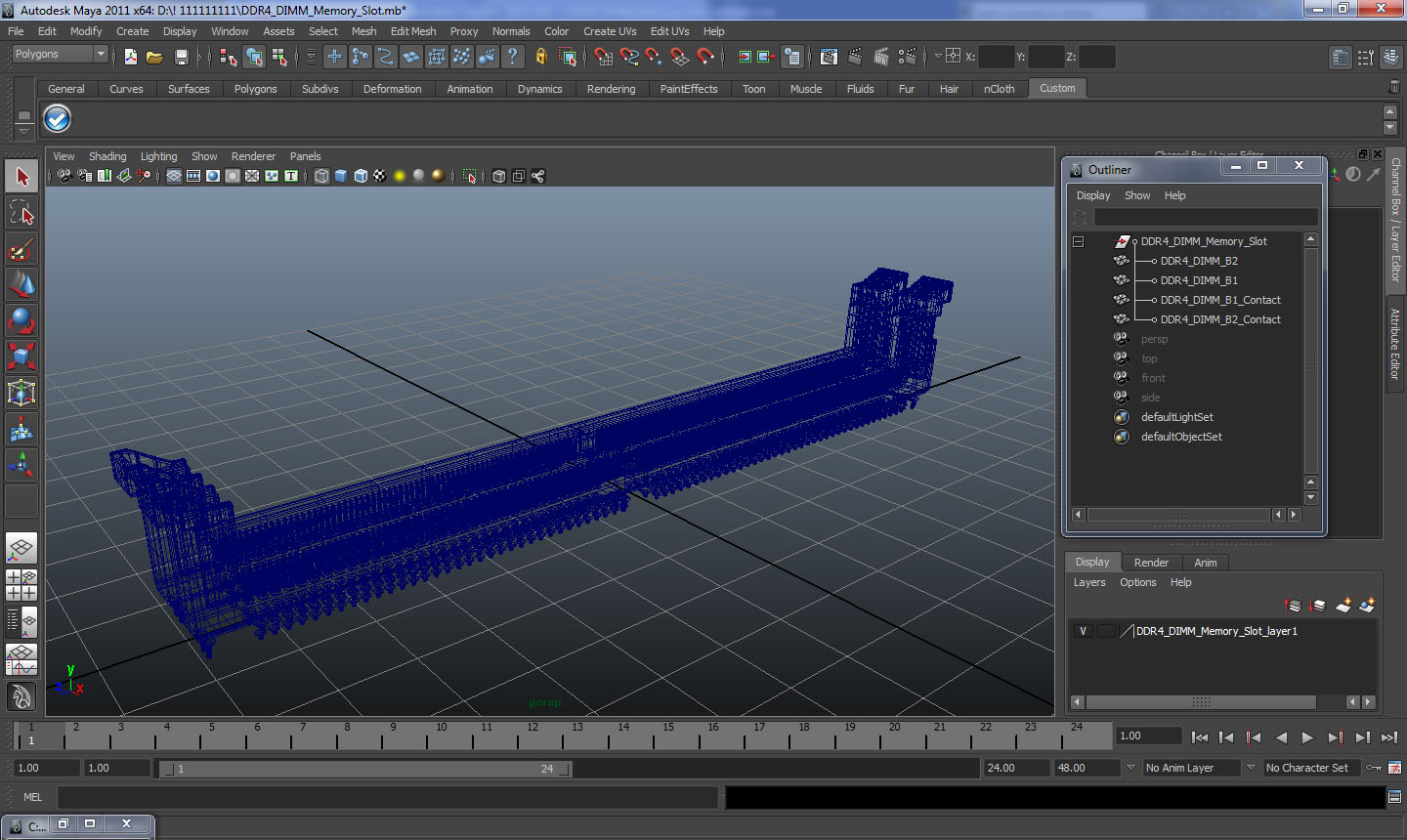The image size is (1407, 840).
Task: Activate the Lasso select tool
Action: click(21, 212)
